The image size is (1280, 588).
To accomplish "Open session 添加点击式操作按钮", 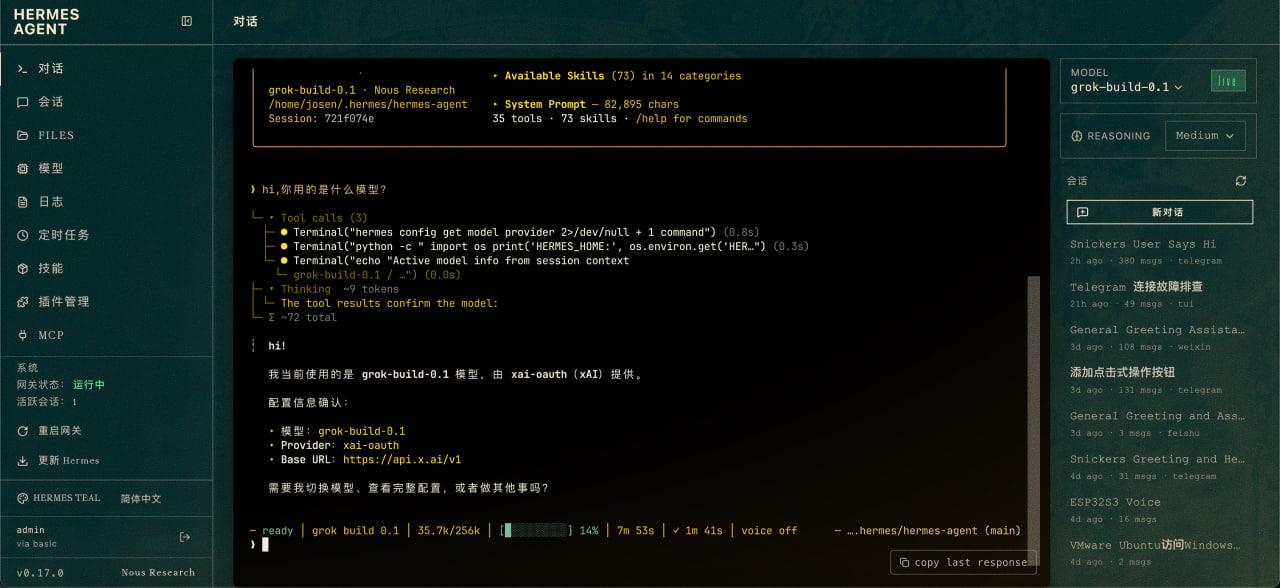I will coord(1159,380).
